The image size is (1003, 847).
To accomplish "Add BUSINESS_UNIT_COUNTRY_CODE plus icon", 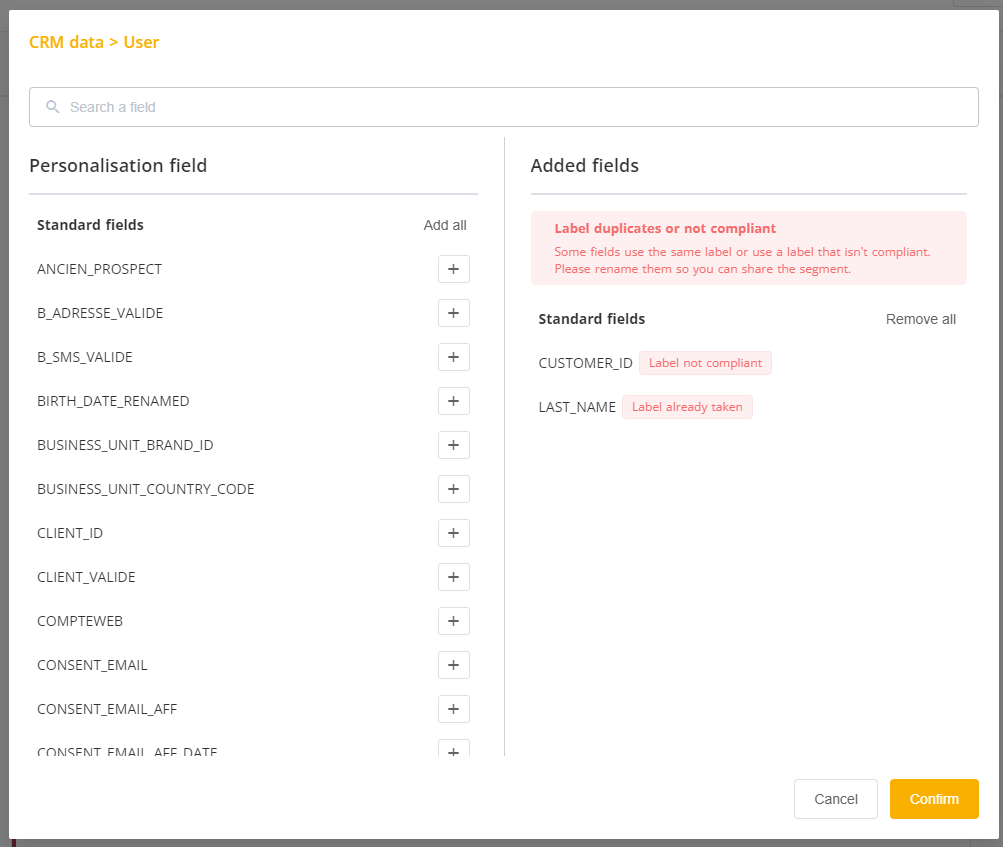I will (x=454, y=489).
